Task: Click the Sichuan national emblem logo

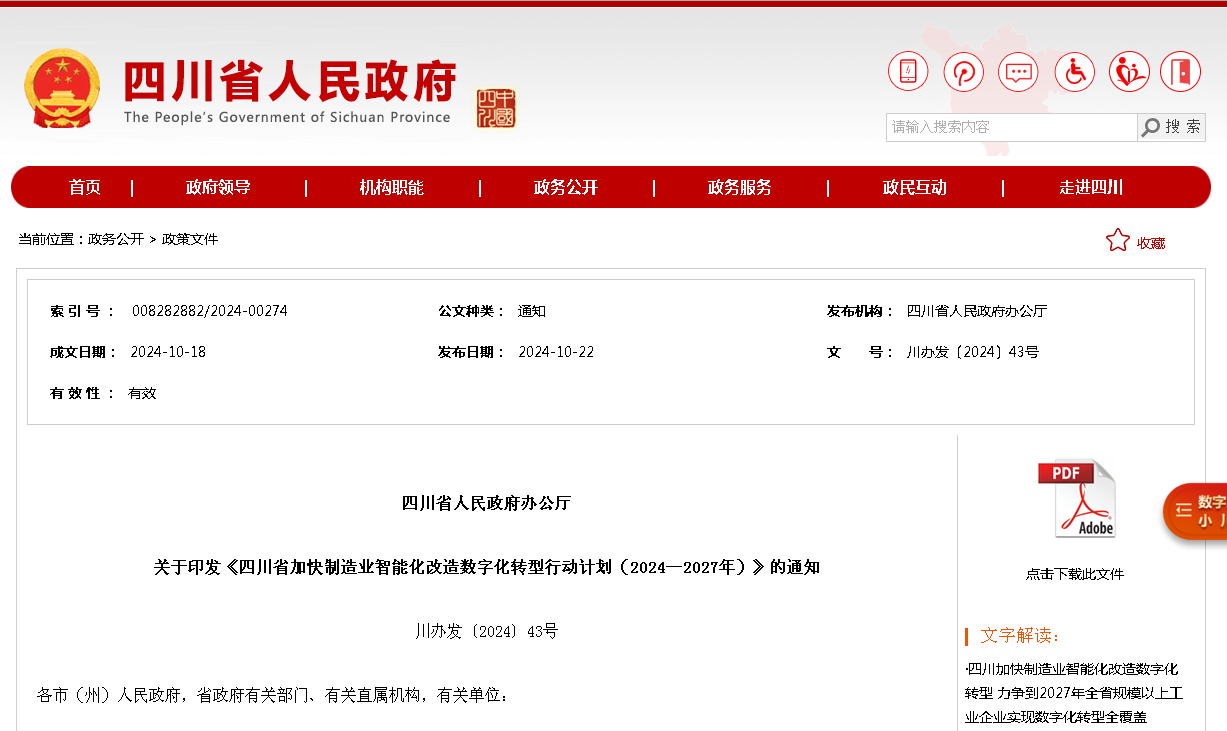Action: [x=62, y=89]
